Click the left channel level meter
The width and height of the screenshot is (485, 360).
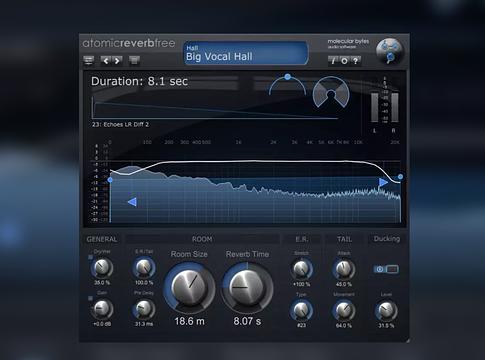tap(375, 107)
